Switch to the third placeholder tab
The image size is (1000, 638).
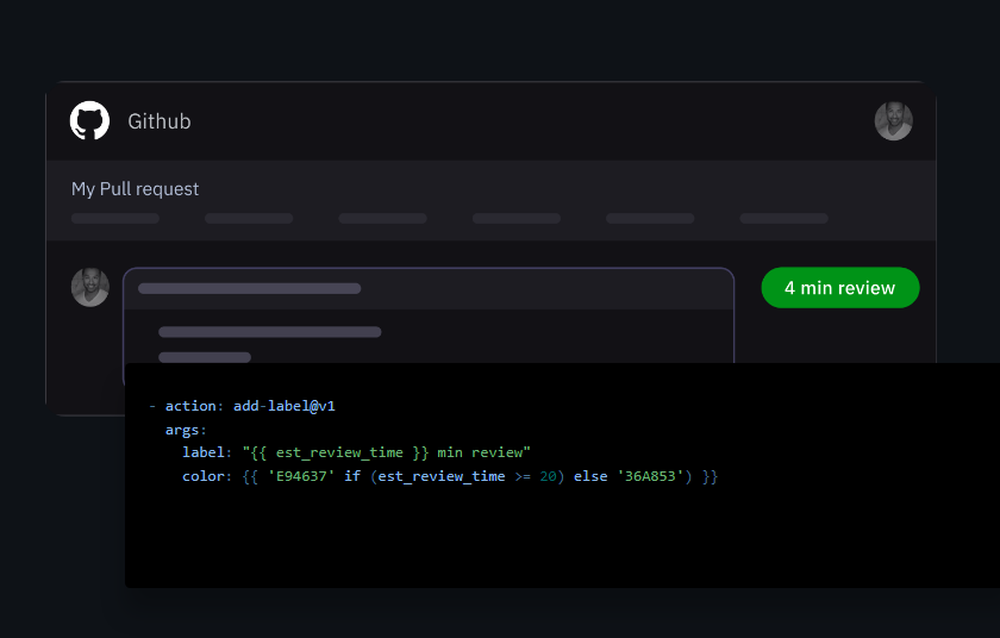click(x=382, y=218)
